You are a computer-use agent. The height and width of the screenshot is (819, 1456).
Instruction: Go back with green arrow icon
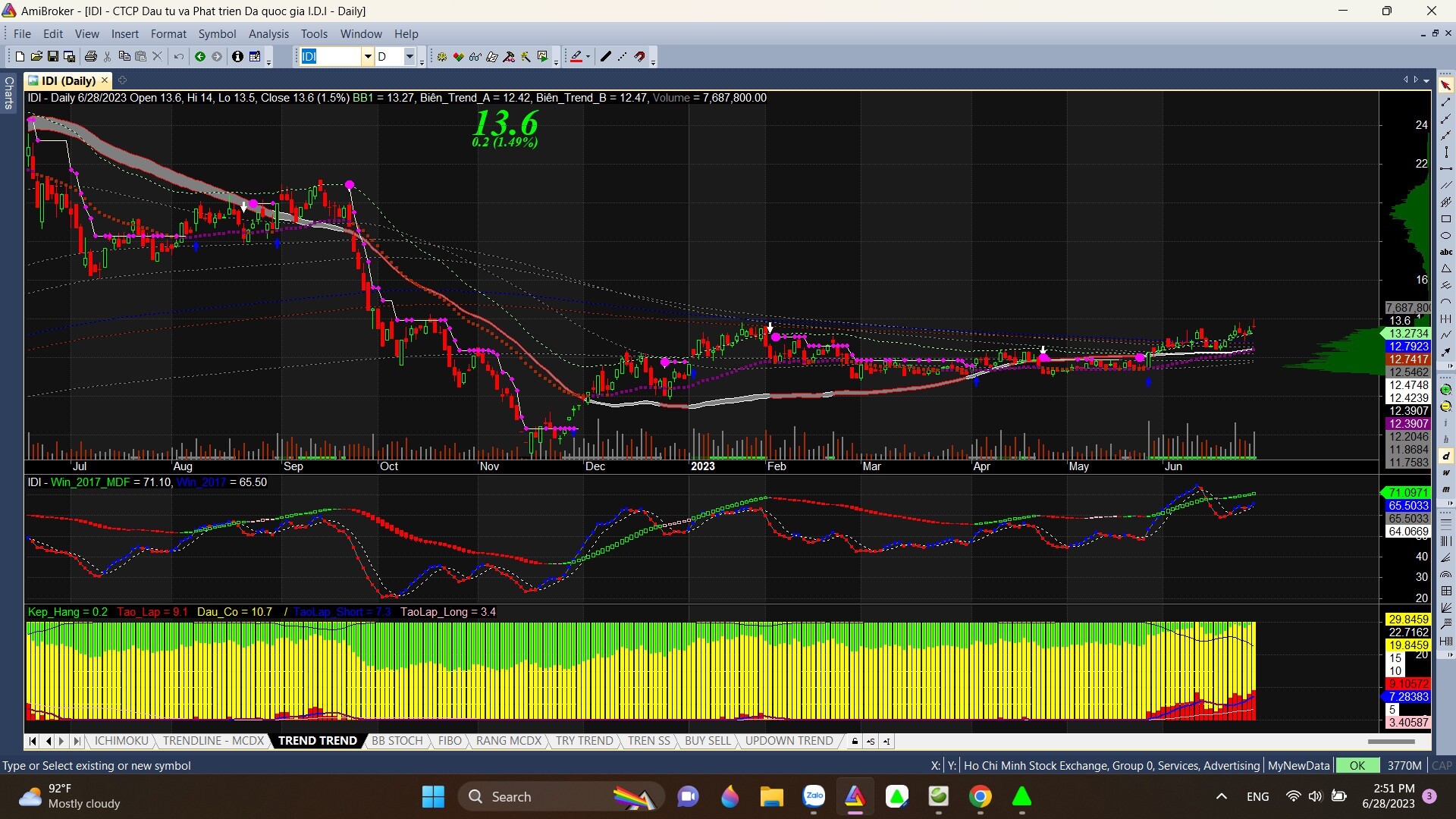(x=200, y=56)
